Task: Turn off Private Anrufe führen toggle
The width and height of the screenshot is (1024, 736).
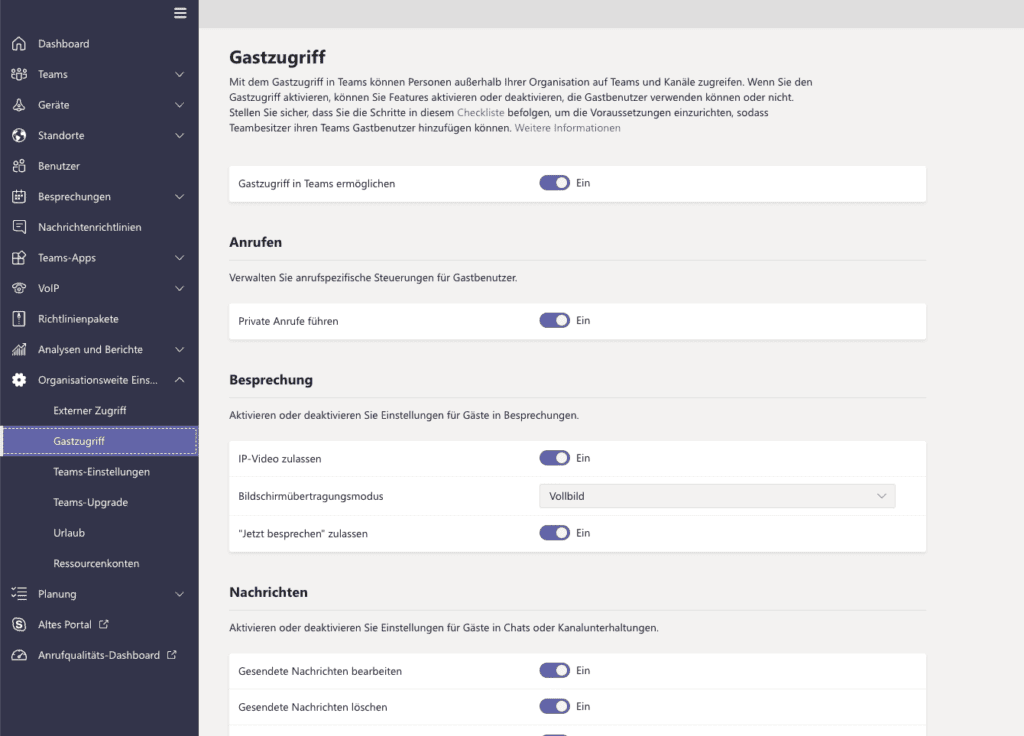Action: pyautogui.click(x=554, y=321)
